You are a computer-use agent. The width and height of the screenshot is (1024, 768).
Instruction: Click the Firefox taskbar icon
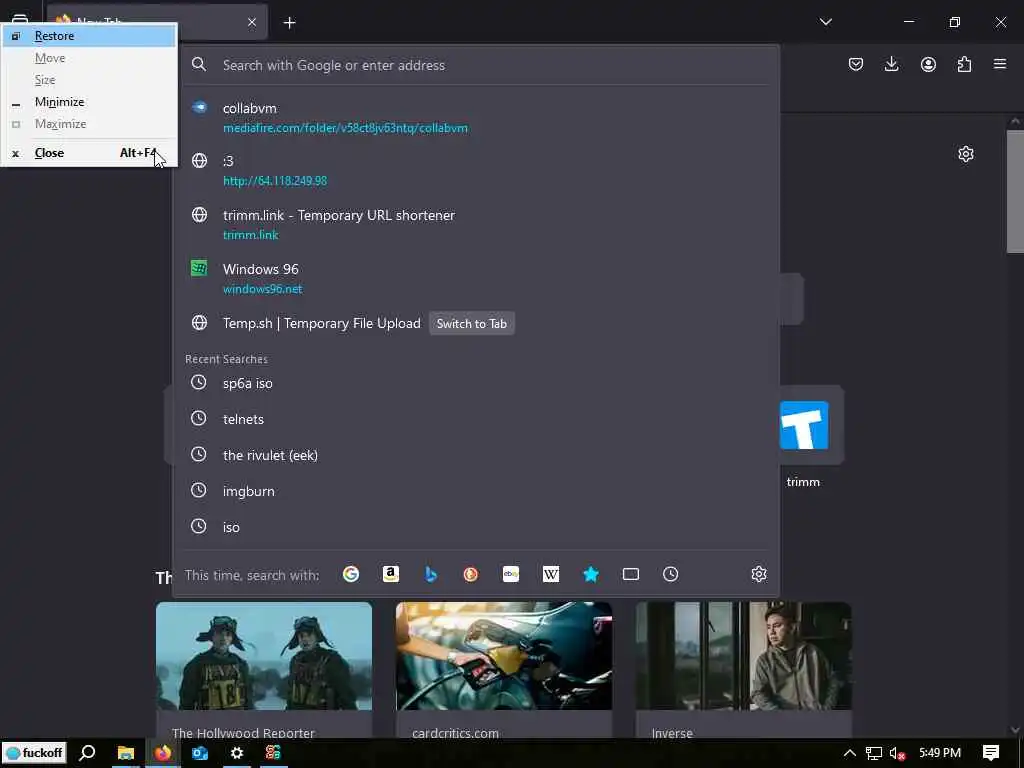pyautogui.click(x=163, y=753)
